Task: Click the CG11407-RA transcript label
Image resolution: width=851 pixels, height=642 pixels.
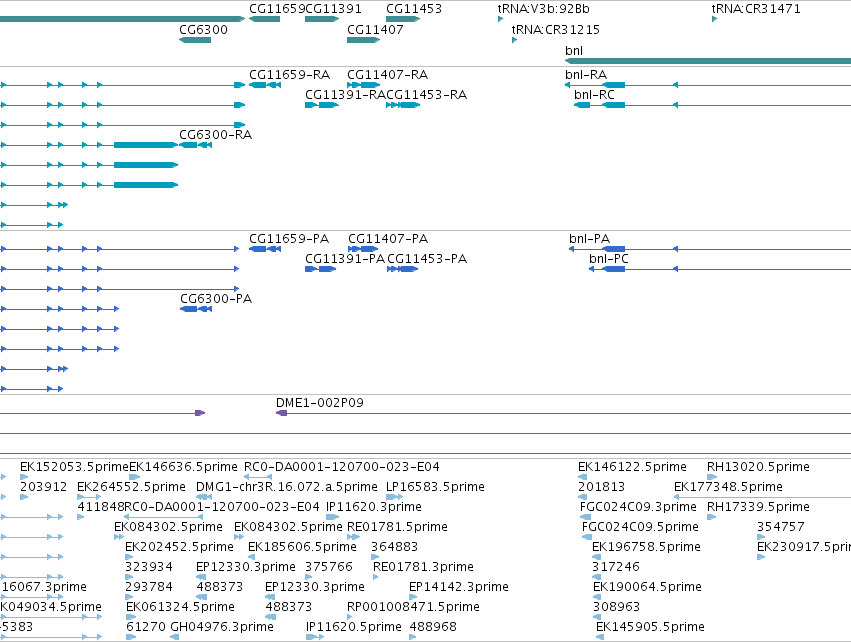Action: pyautogui.click(x=388, y=74)
